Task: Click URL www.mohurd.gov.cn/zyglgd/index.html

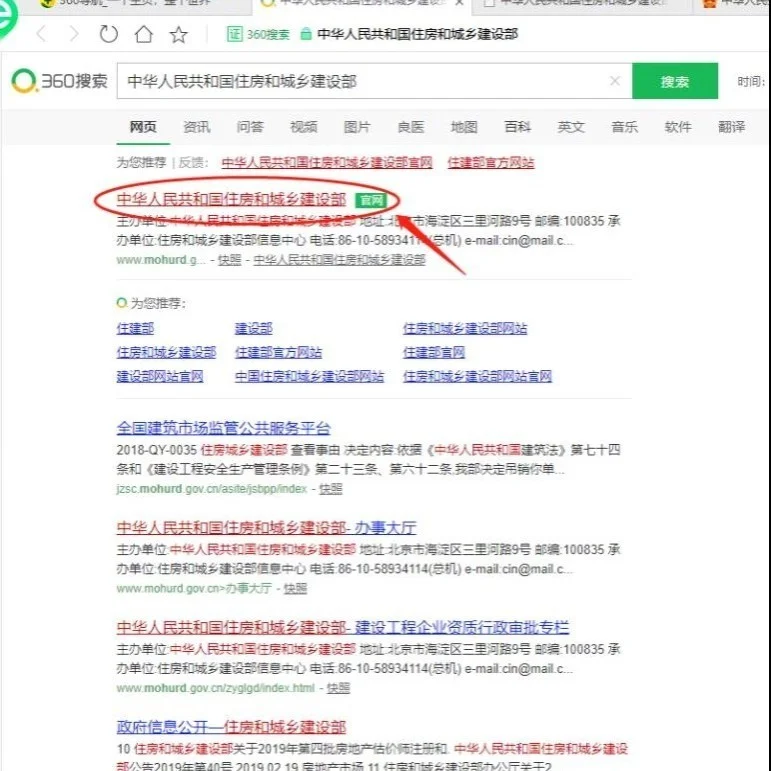Action: click(x=216, y=687)
